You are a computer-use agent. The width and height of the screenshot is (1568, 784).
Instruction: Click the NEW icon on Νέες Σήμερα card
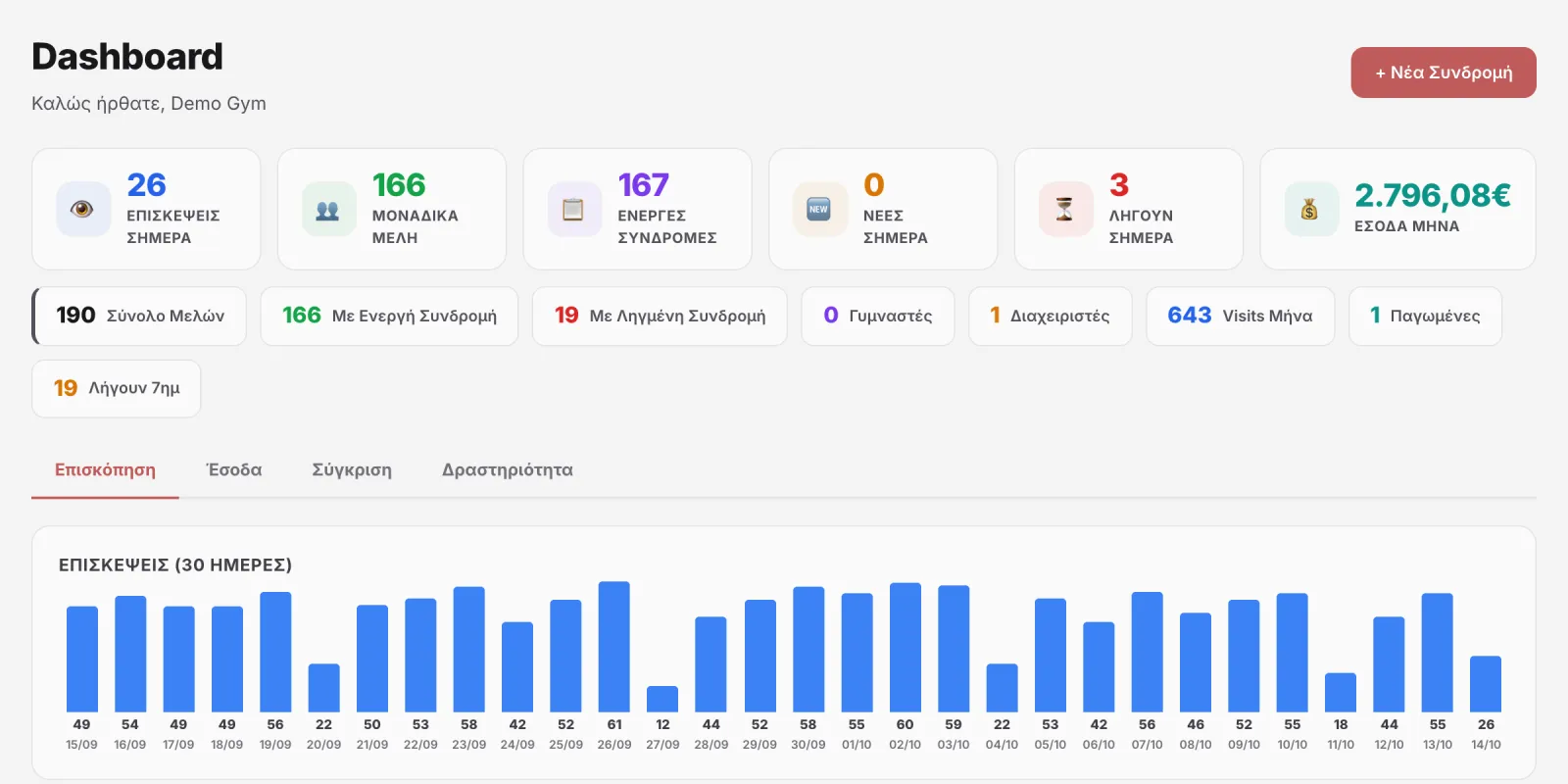tap(819, 209)
